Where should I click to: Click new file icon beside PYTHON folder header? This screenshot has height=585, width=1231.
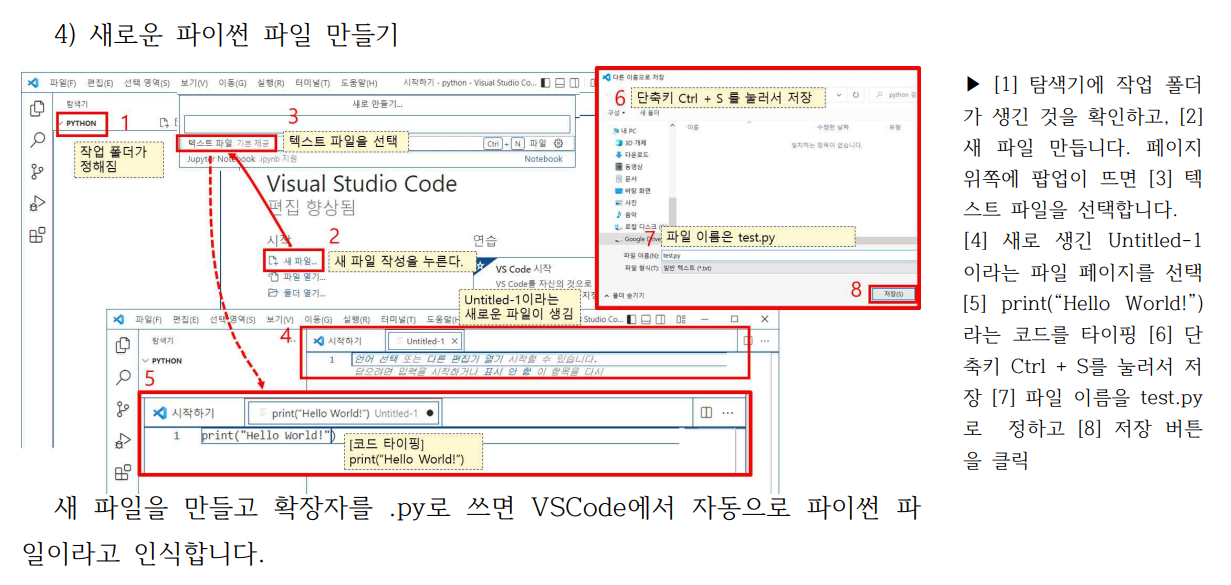[x=164, y=123]
